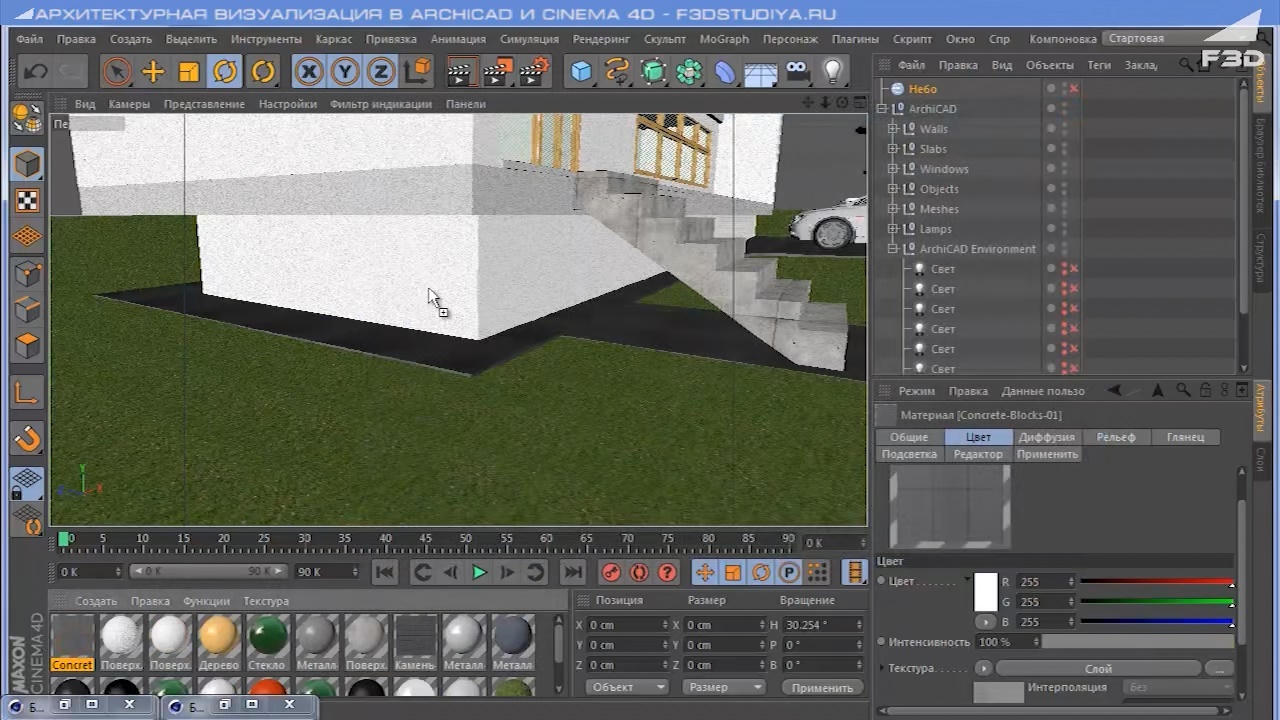Click the Light bulb icon in toolbar
The width and height of the screenshot is (1280, 720).
(832, 71)
